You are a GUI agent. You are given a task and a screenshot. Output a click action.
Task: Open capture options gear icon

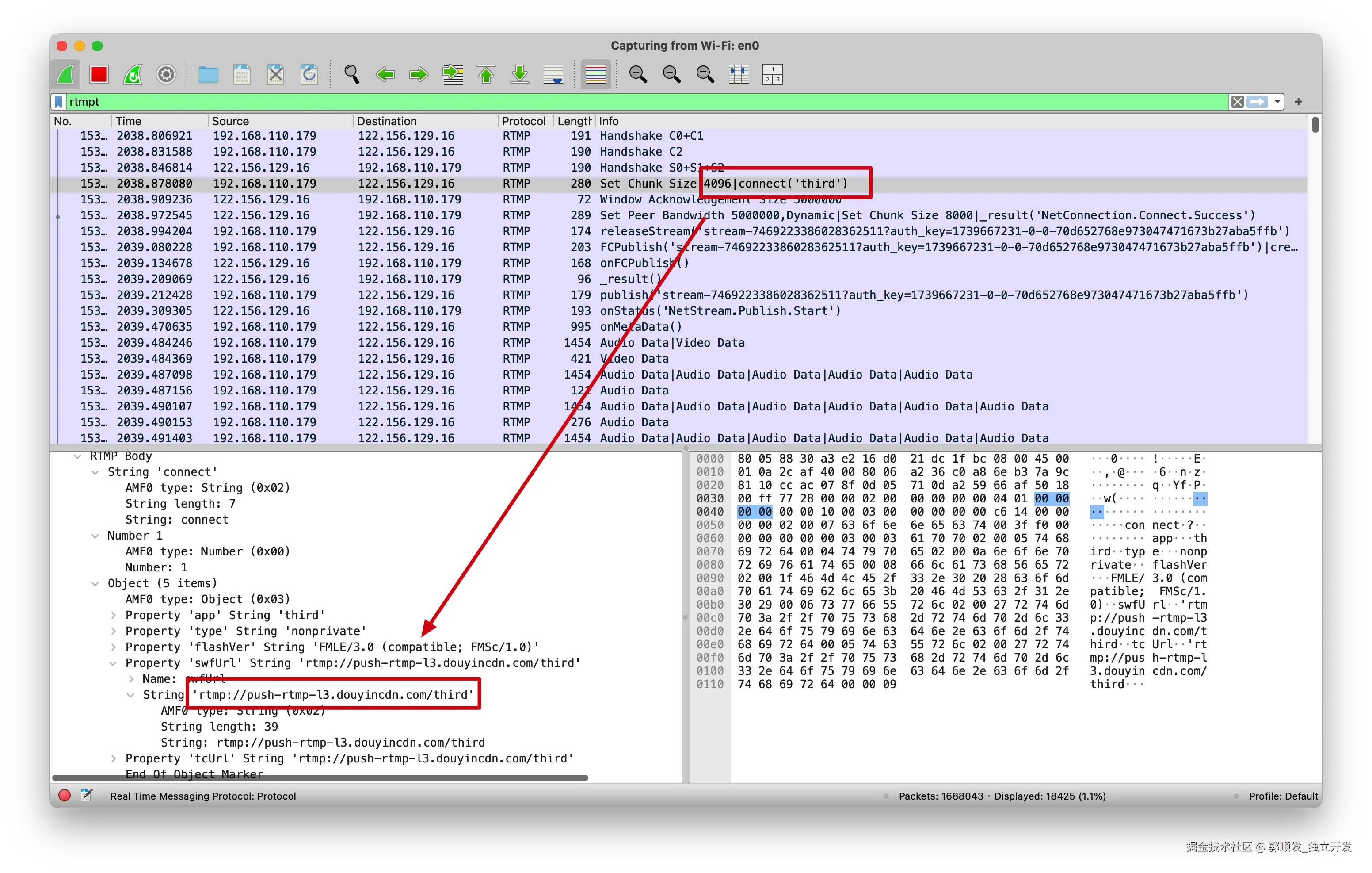coord(166,75)
